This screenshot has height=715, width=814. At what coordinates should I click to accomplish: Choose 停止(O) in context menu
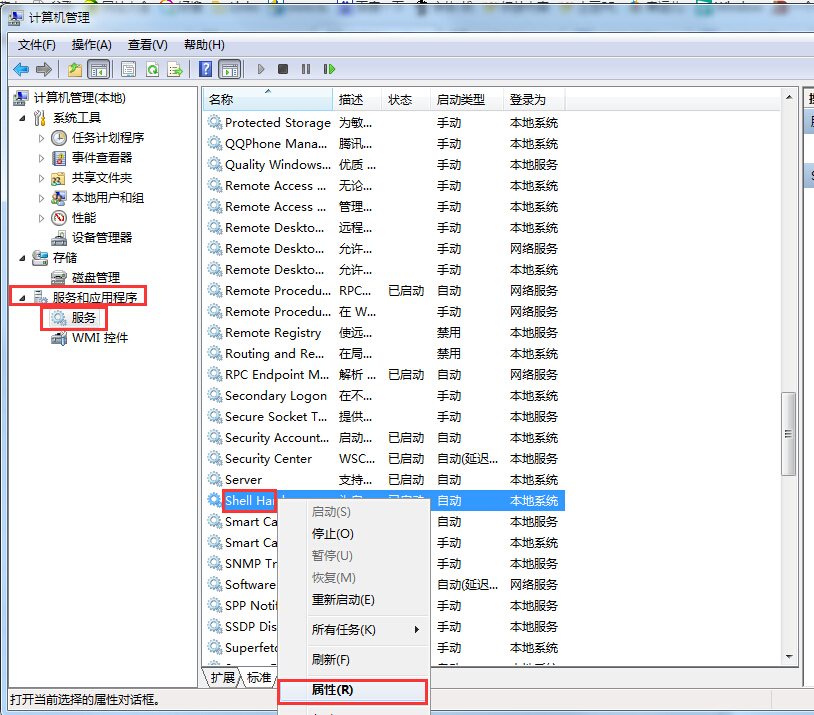click(332, 534)
